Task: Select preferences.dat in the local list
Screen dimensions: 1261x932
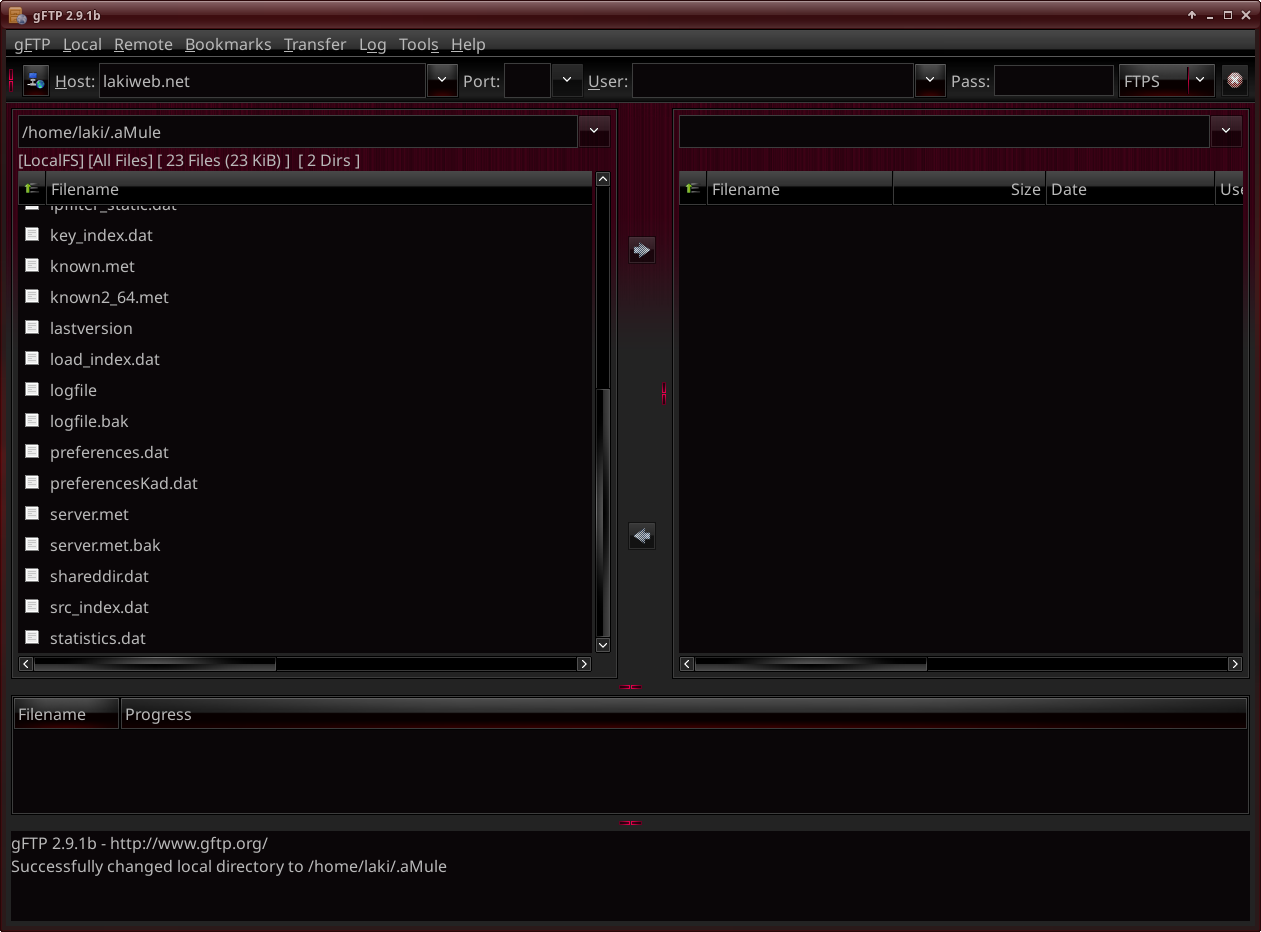Action: (109, 452)
